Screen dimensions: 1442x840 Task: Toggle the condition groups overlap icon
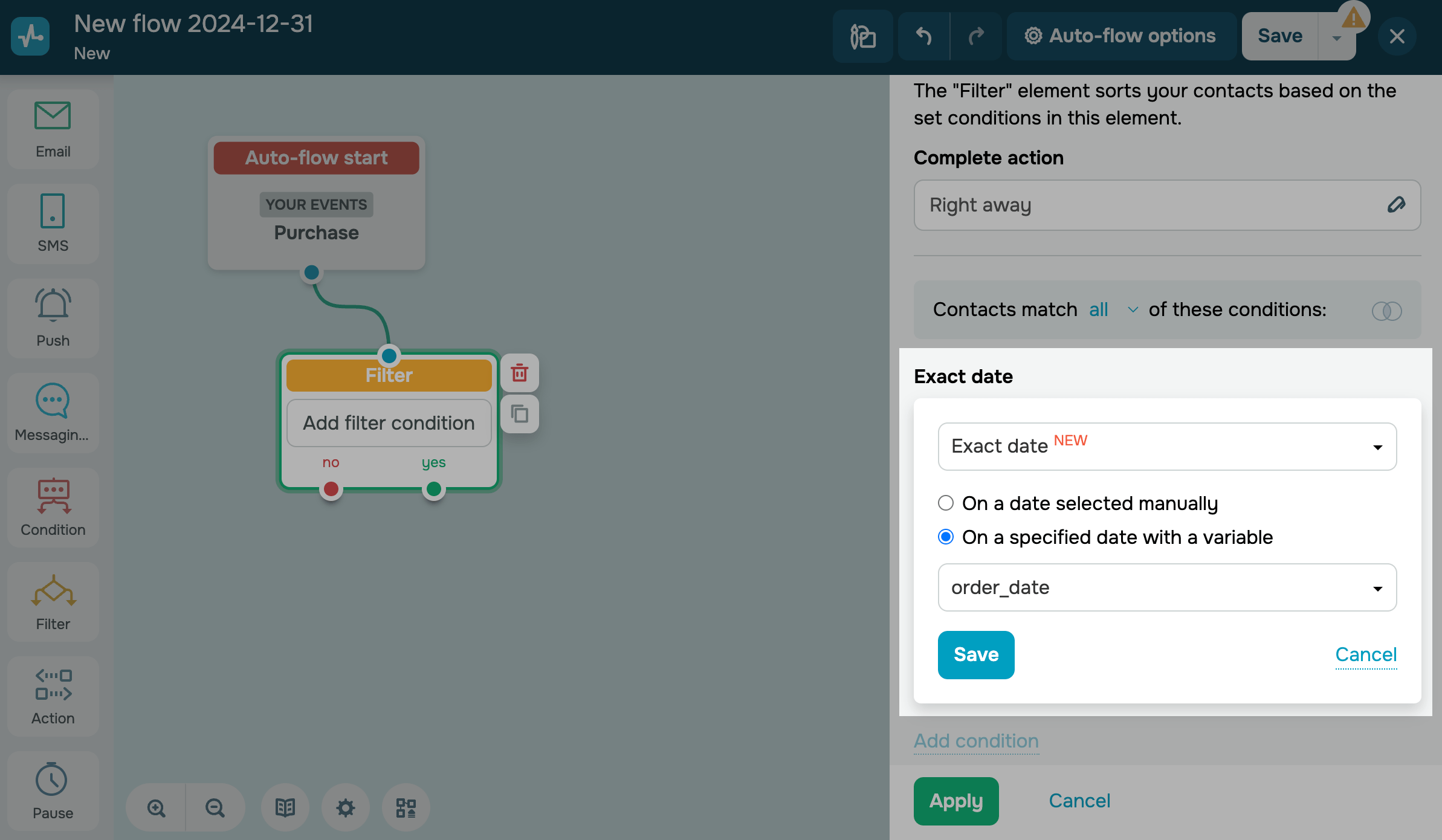pyautogui.click(x=1386, y=311)
